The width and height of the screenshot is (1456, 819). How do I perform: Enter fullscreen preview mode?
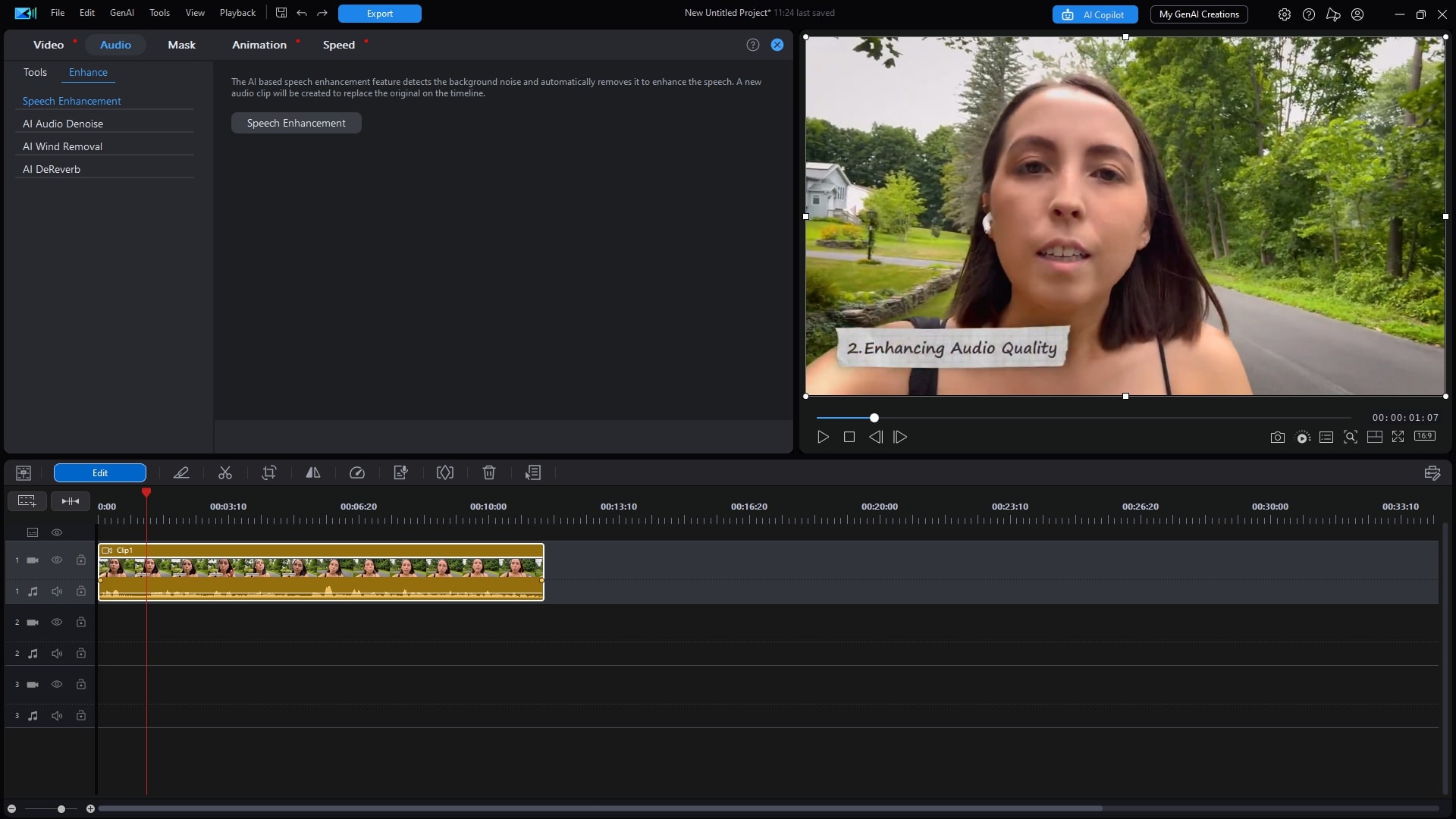coord(1398,437)
